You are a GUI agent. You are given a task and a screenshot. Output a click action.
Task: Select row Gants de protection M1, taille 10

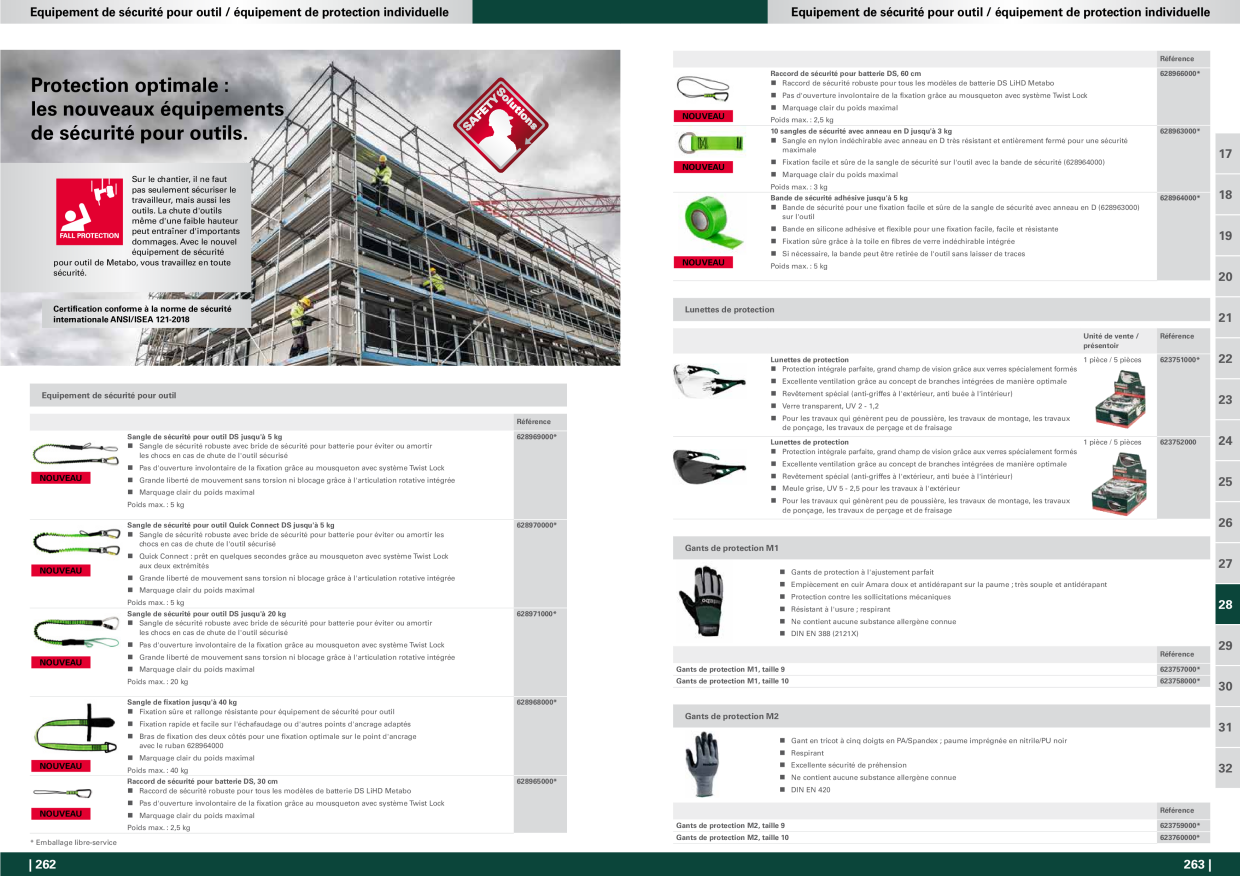coord(941,681)
